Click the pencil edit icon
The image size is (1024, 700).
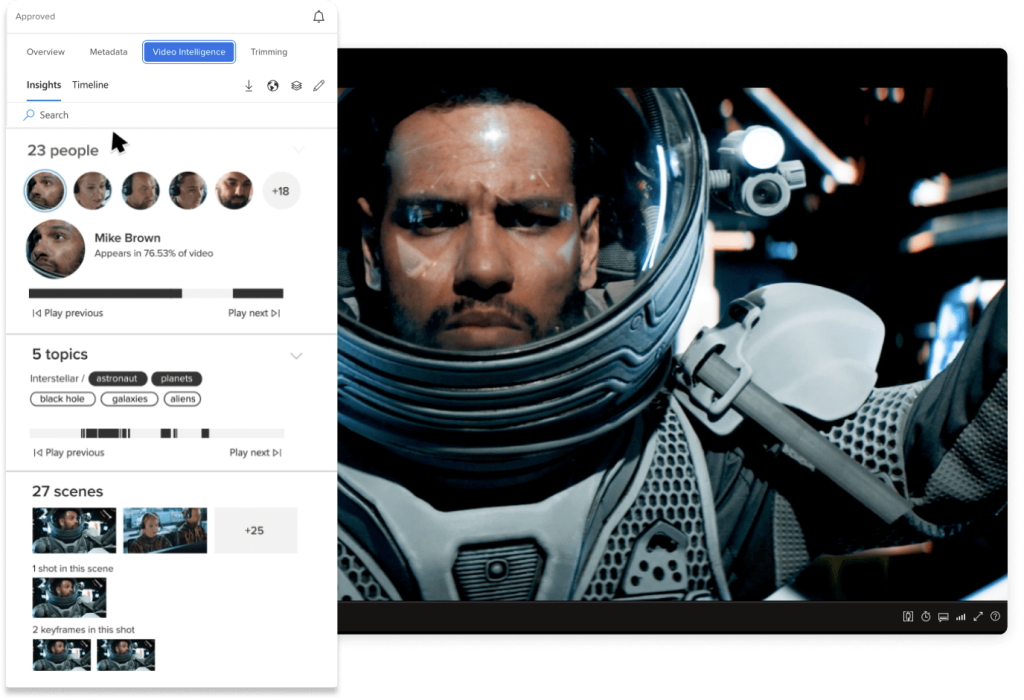pos(319,86)
